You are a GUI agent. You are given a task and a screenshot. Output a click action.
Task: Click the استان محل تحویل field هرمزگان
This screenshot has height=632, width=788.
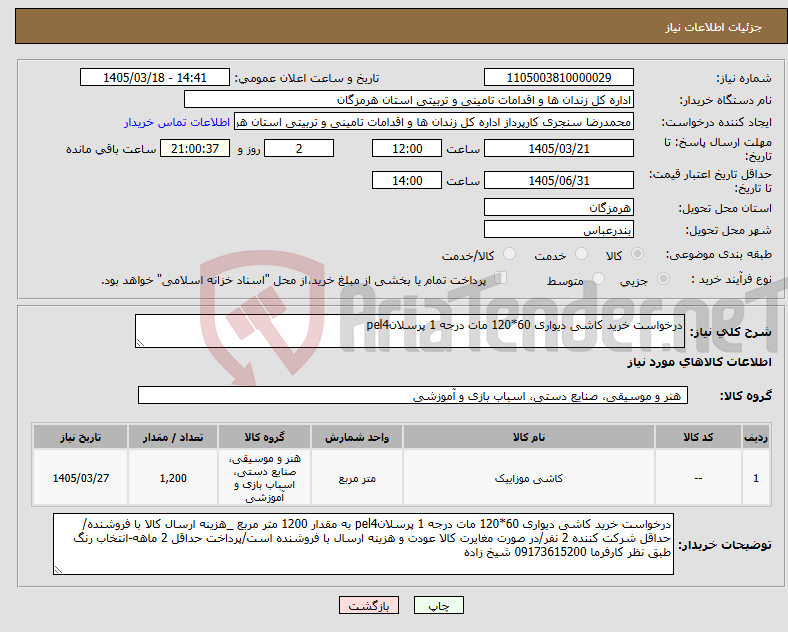[559, 207]
